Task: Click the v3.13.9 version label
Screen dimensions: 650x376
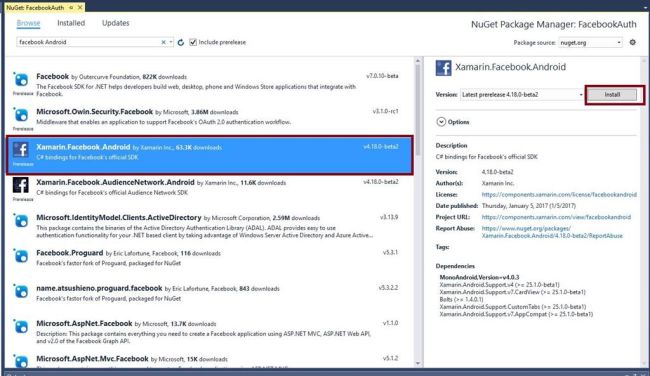Action: pos(389,217)
